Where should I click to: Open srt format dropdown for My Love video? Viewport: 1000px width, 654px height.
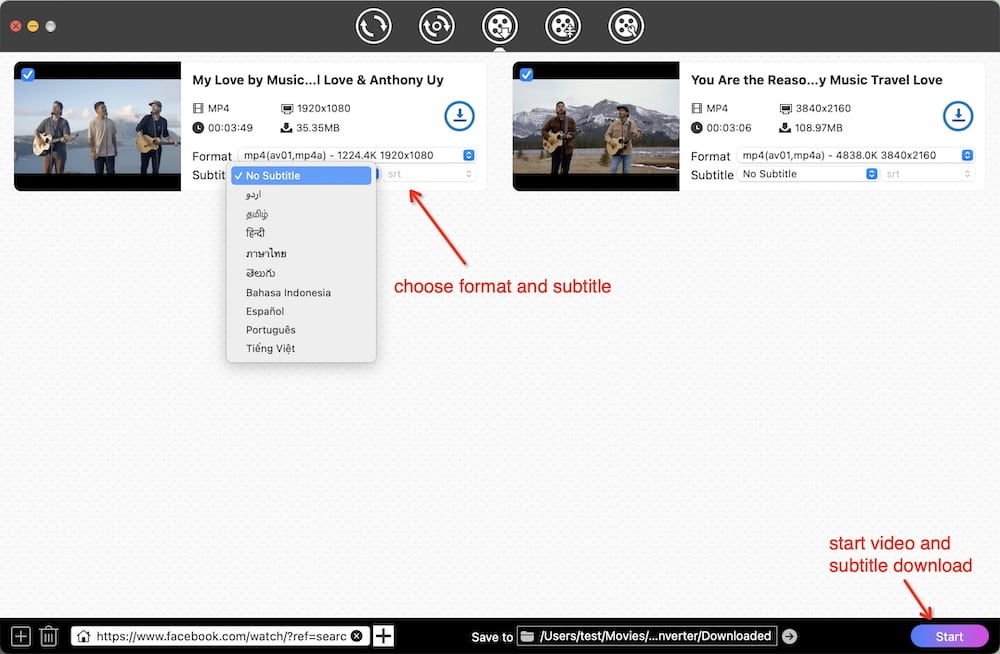(x=429, y=174)
